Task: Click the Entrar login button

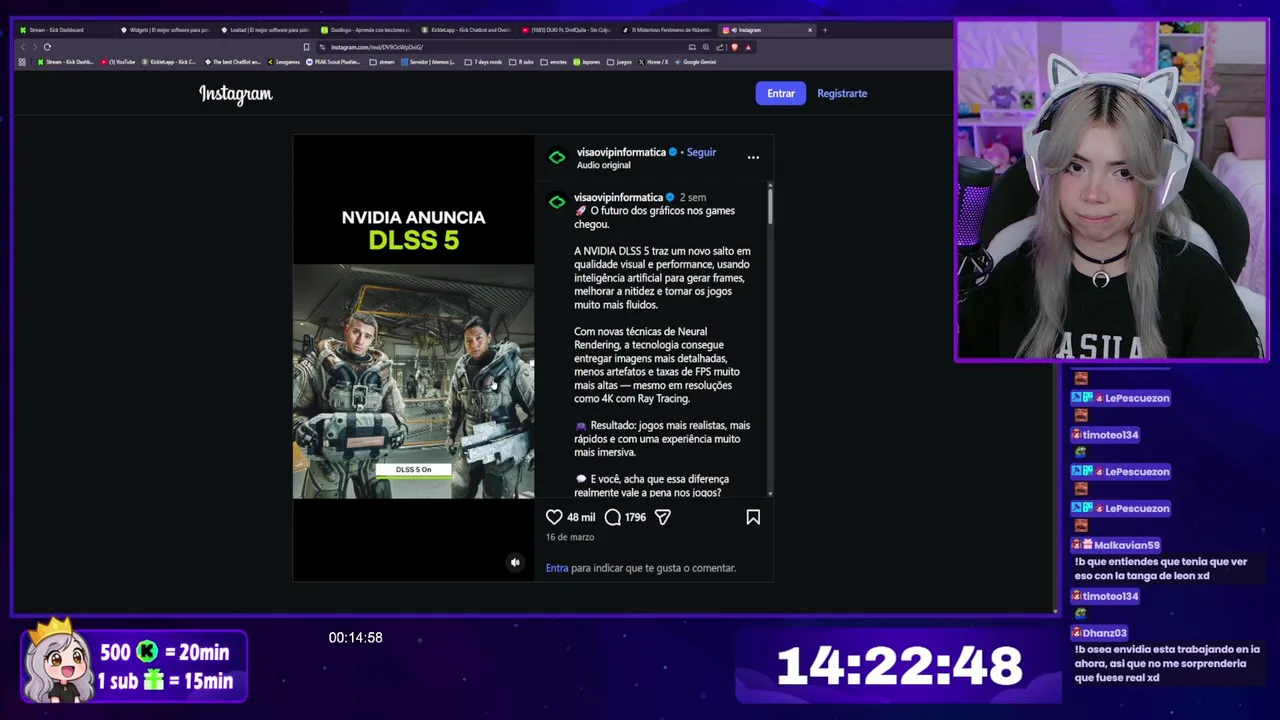Action: (x=781, y=93)
